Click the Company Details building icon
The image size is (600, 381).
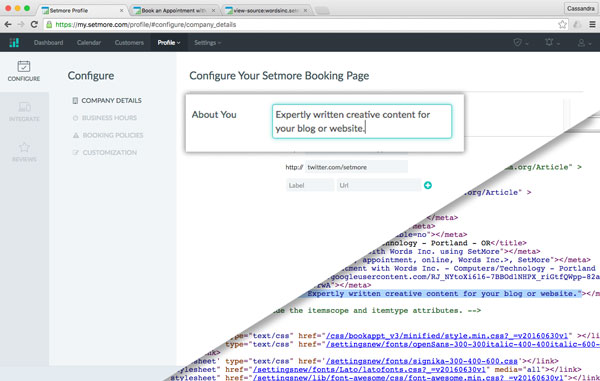point(75,101)
